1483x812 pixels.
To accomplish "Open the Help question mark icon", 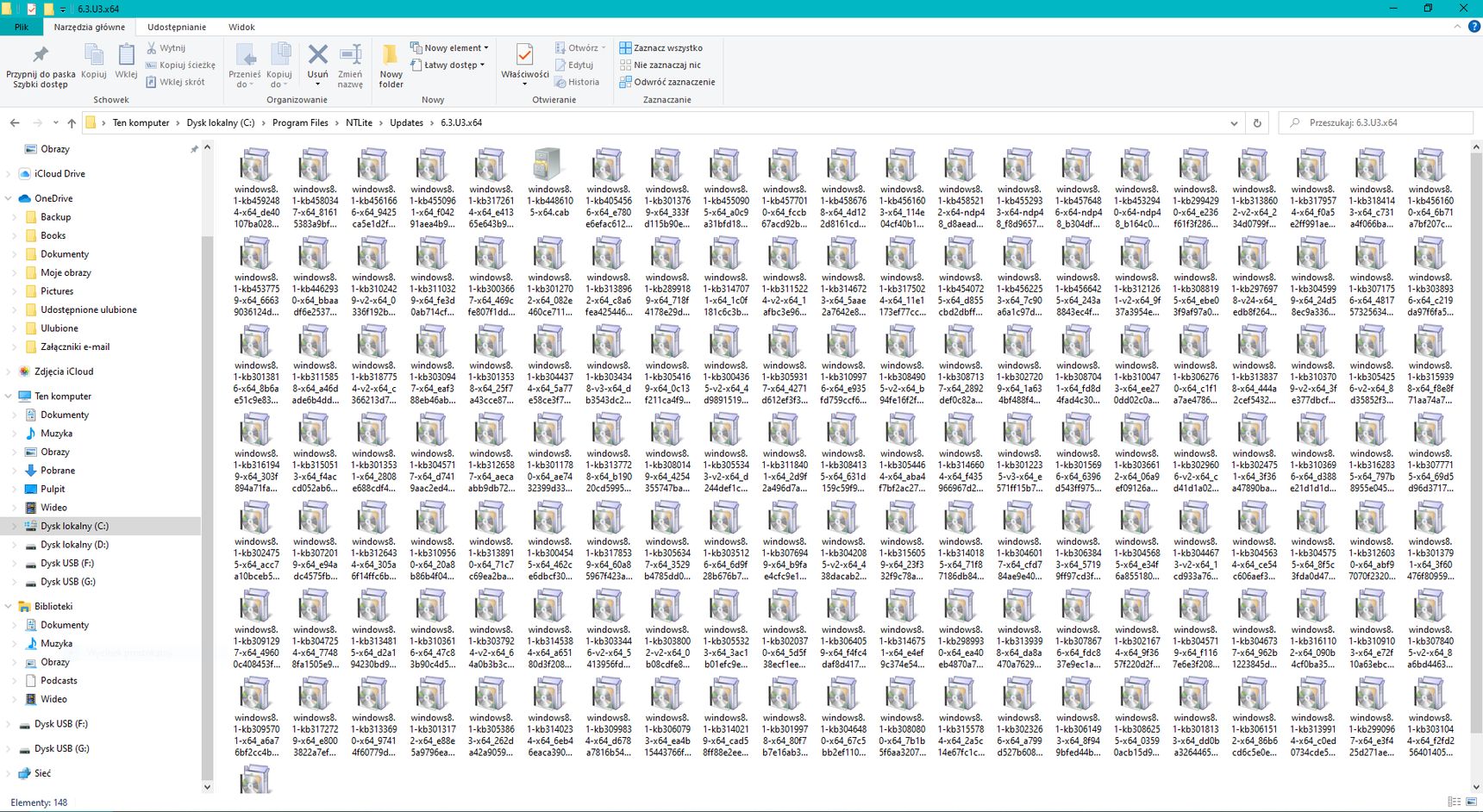I will tap(1474, 27).
